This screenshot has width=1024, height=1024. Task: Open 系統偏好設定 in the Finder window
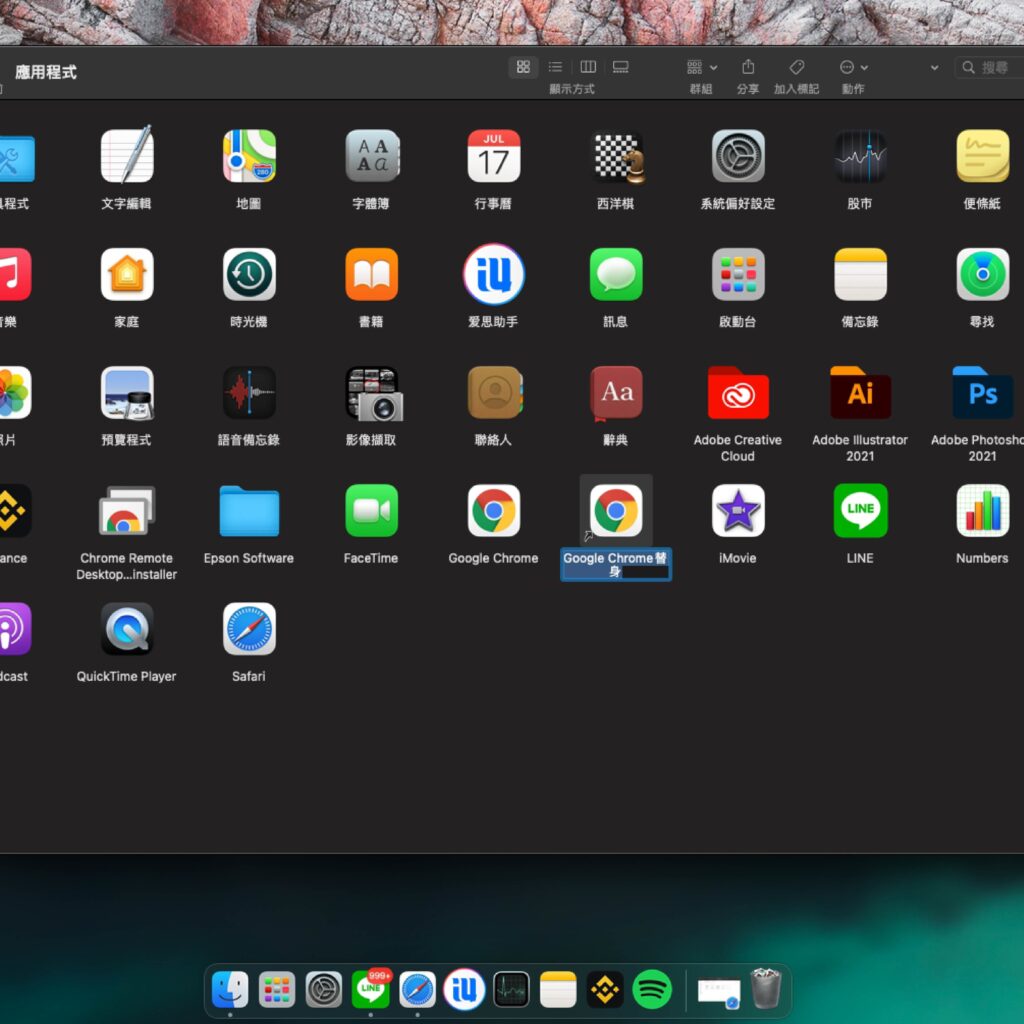(738, 157)
